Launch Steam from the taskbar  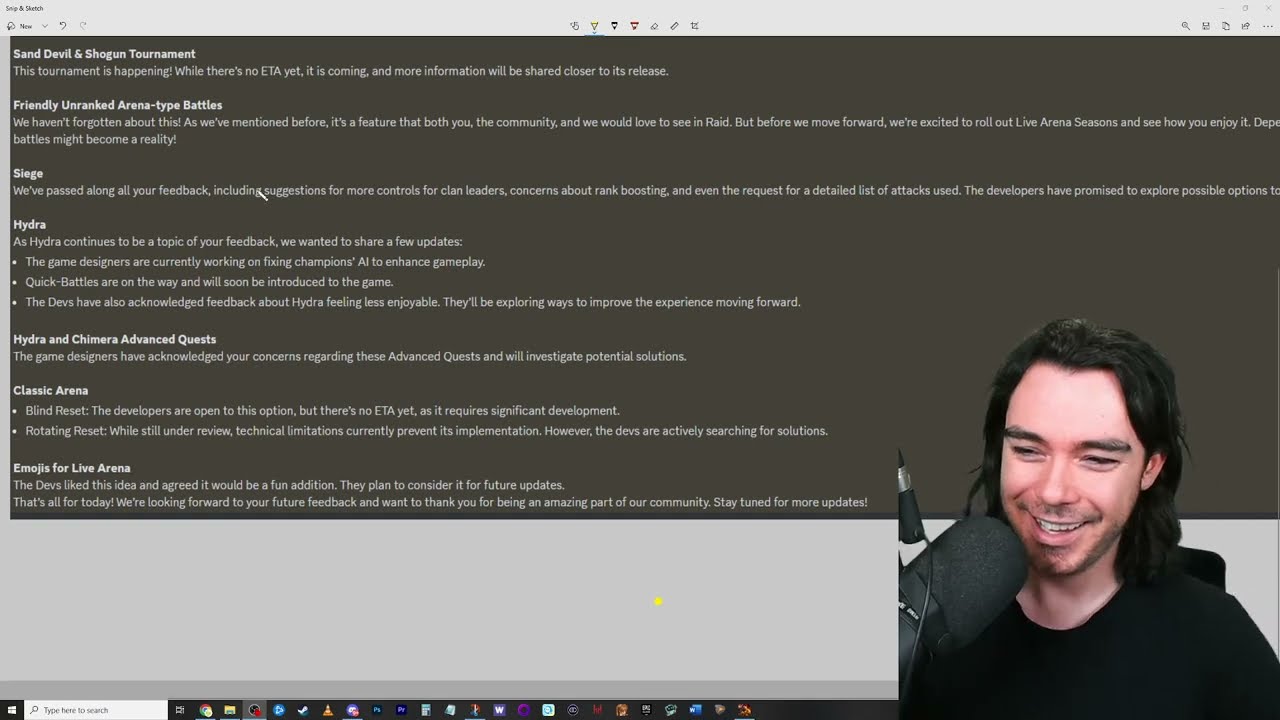[302, 710]
